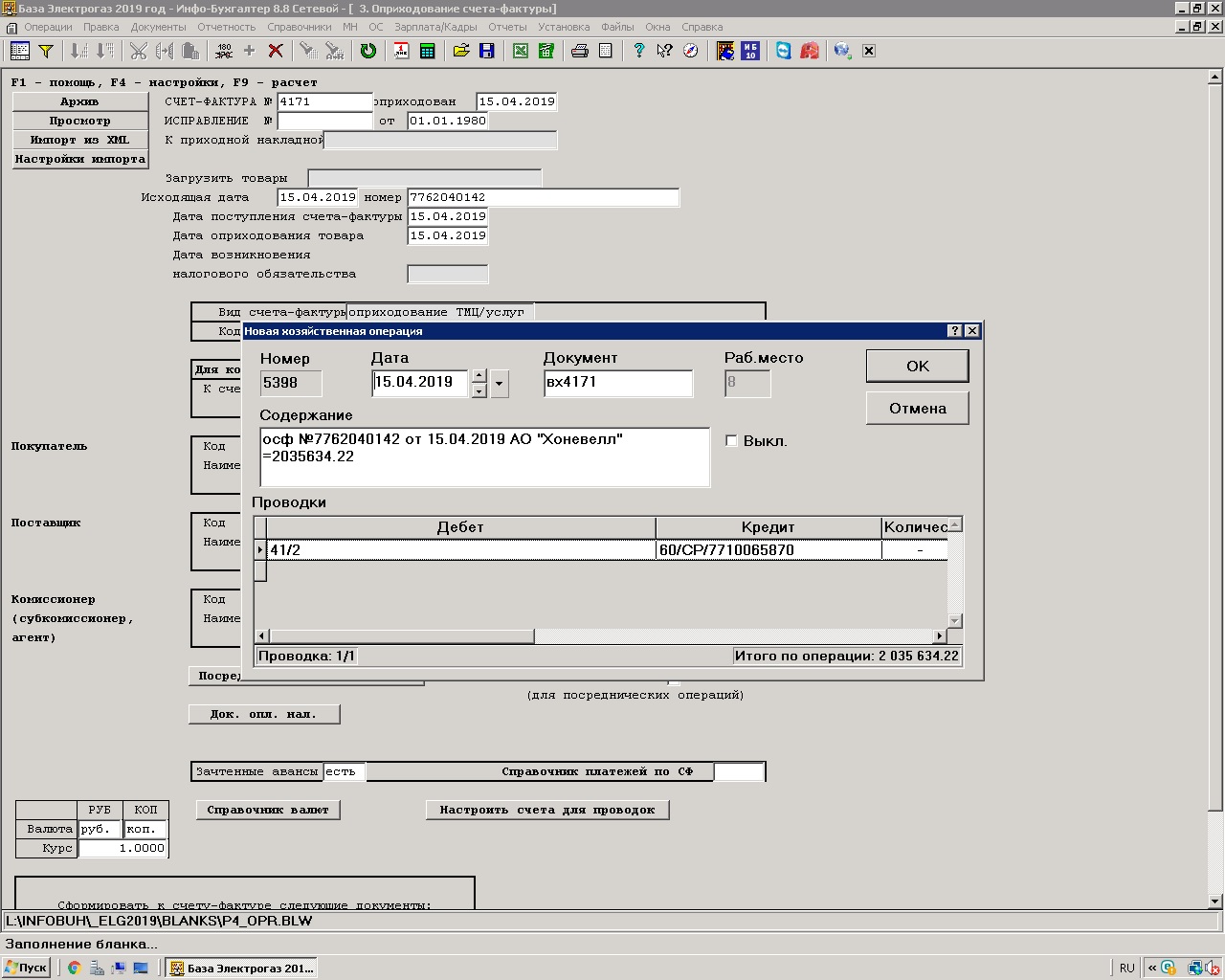Click the blue ИБ 10 icon
Screen dimensions: 1225x980
(x=750, y=51)
